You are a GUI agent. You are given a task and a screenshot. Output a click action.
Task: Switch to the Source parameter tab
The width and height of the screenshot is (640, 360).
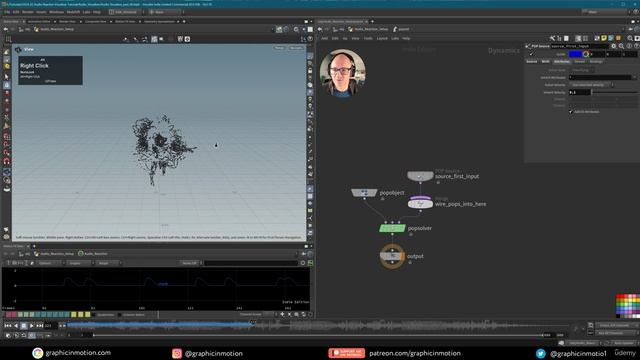tap(531, 62)
